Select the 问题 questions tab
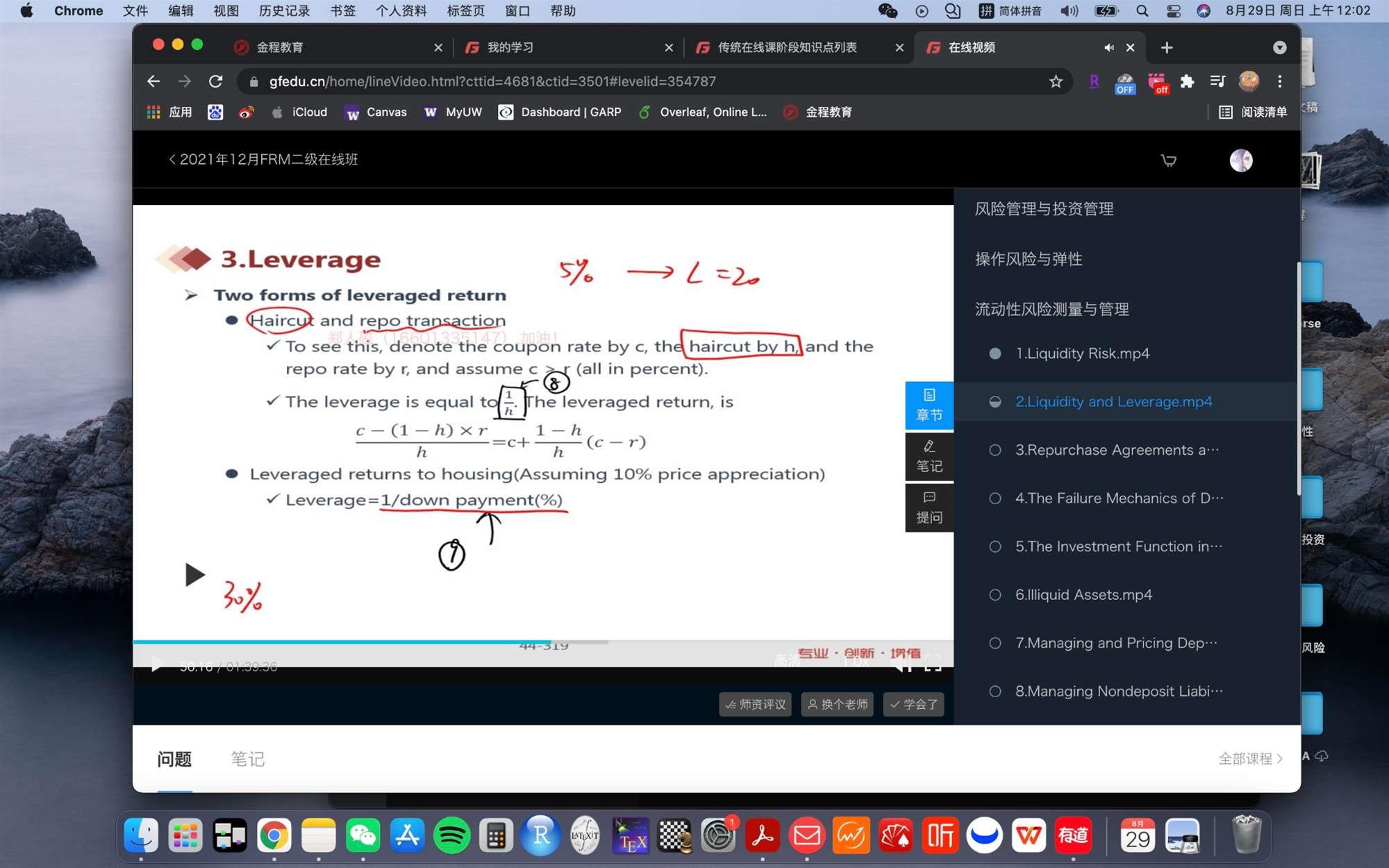This screenshot has width=1389, height=868. (174, 759)
